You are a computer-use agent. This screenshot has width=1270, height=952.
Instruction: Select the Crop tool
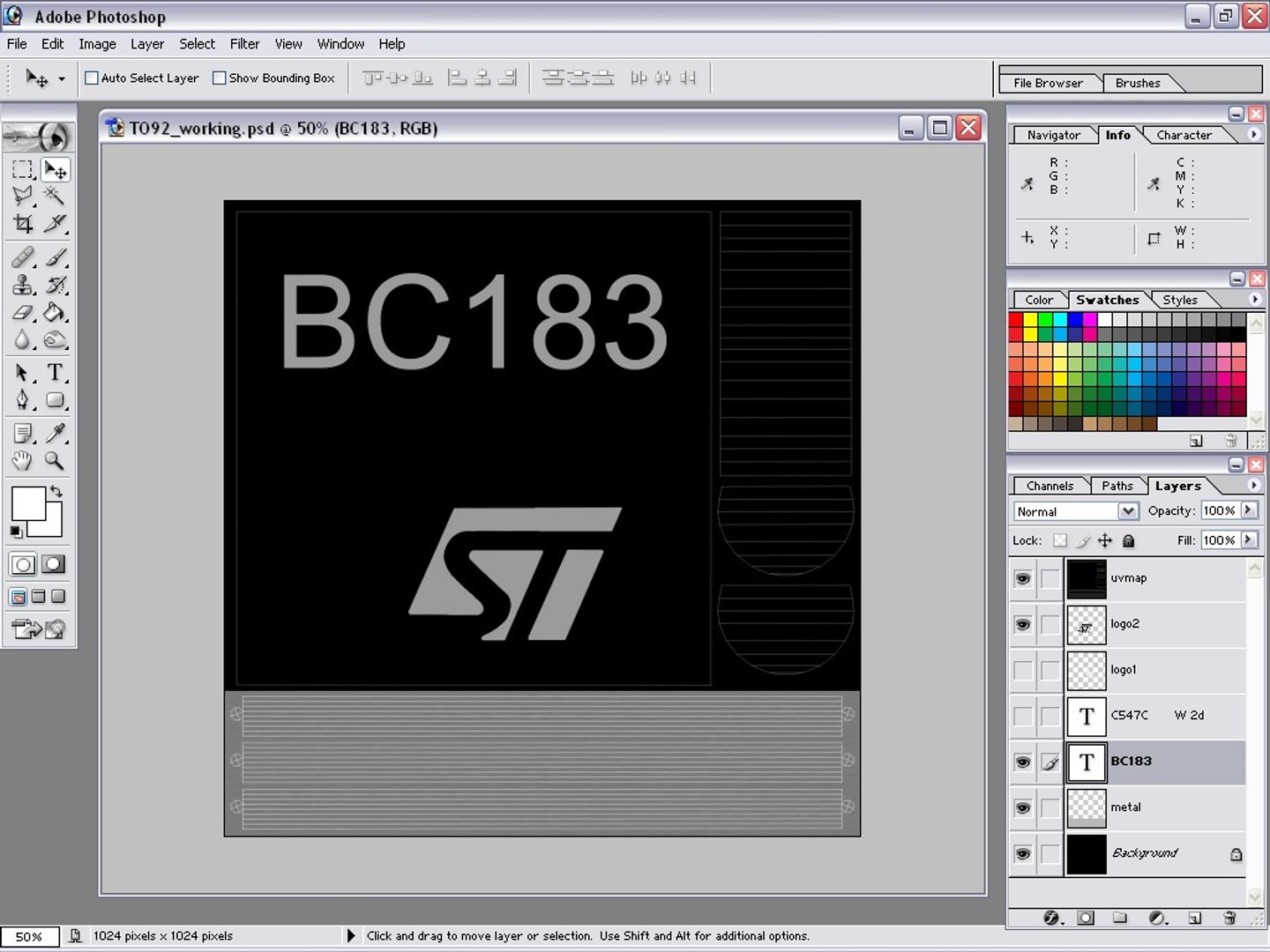coord(24,224)
